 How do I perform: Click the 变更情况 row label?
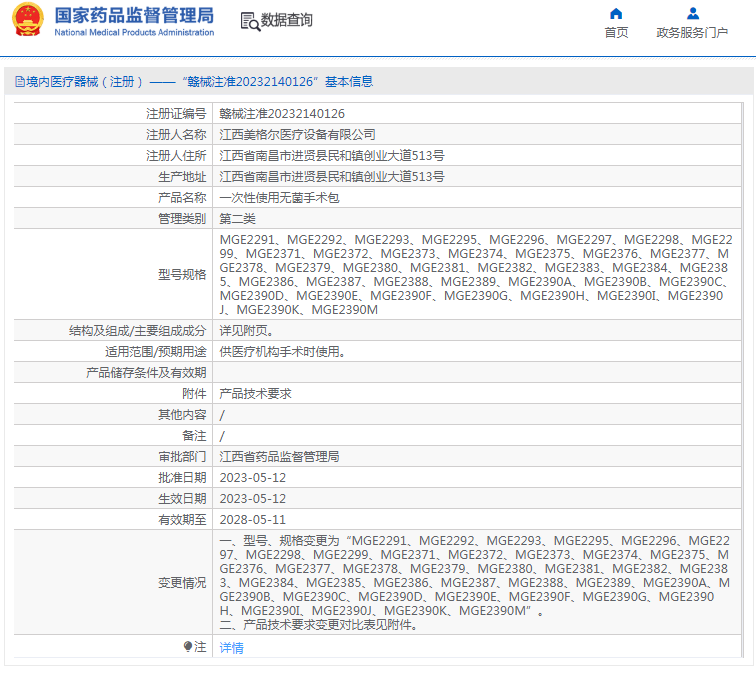click(x=182, y=583)
